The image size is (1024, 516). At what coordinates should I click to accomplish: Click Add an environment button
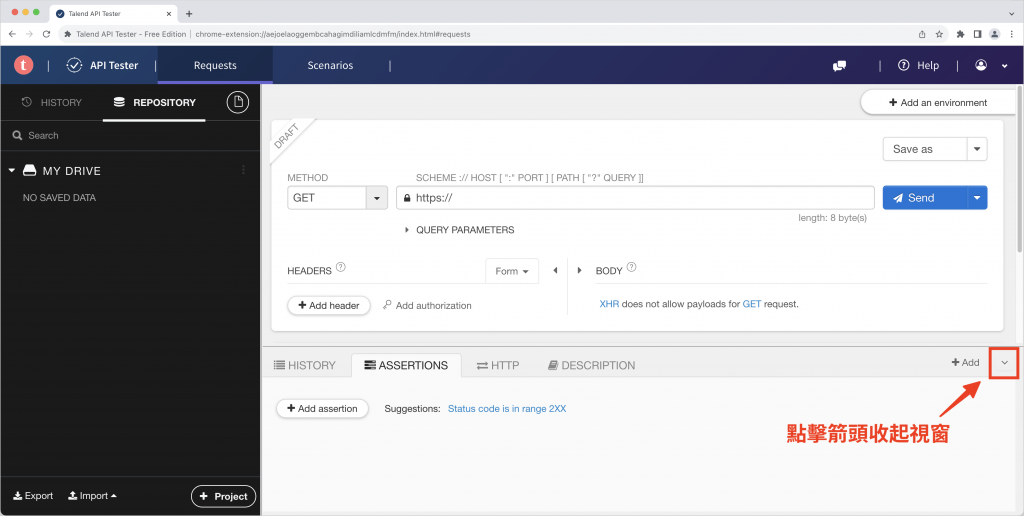tap(938, 103)
